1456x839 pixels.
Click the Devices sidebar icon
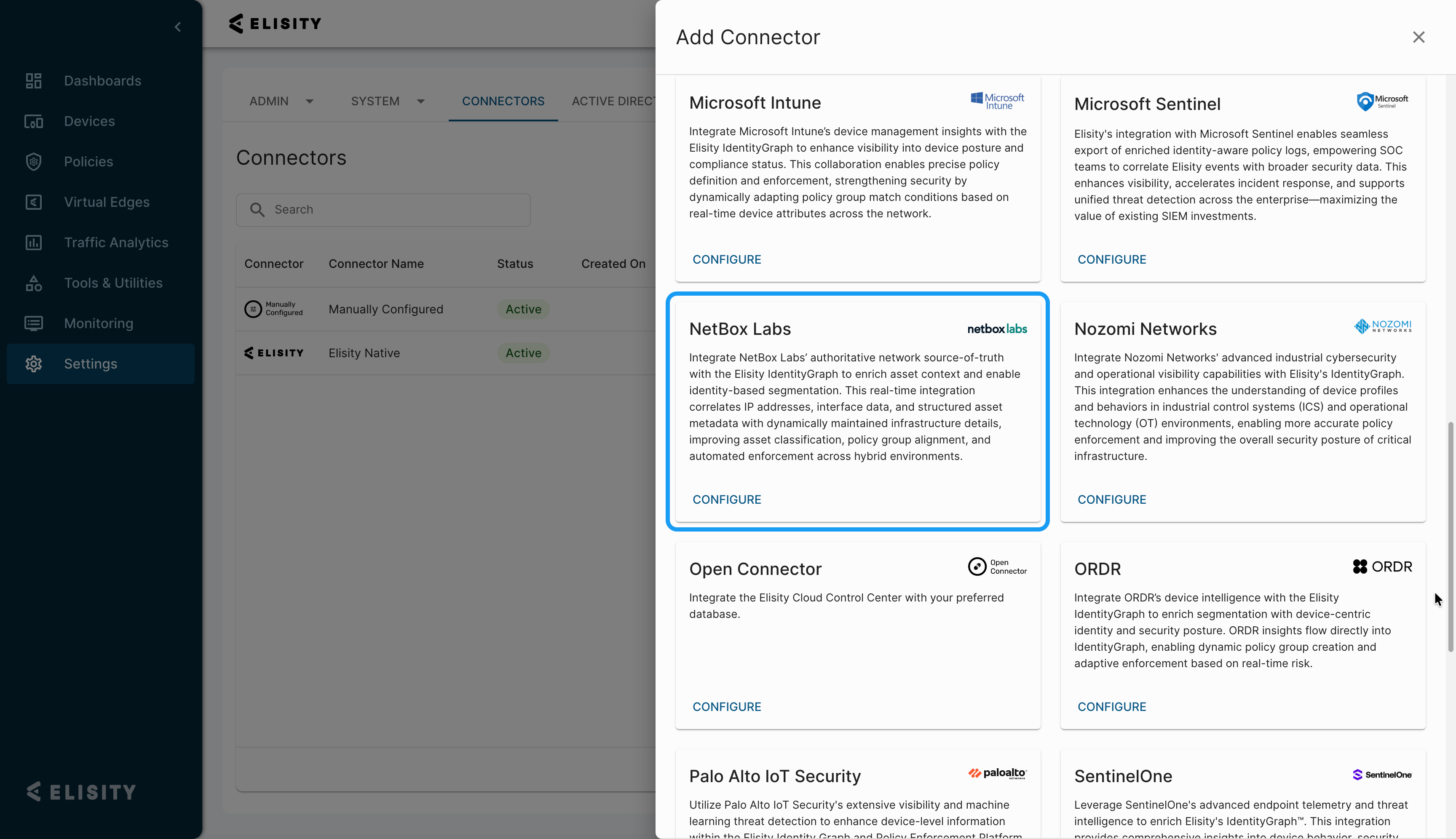[x=33, y=122]
